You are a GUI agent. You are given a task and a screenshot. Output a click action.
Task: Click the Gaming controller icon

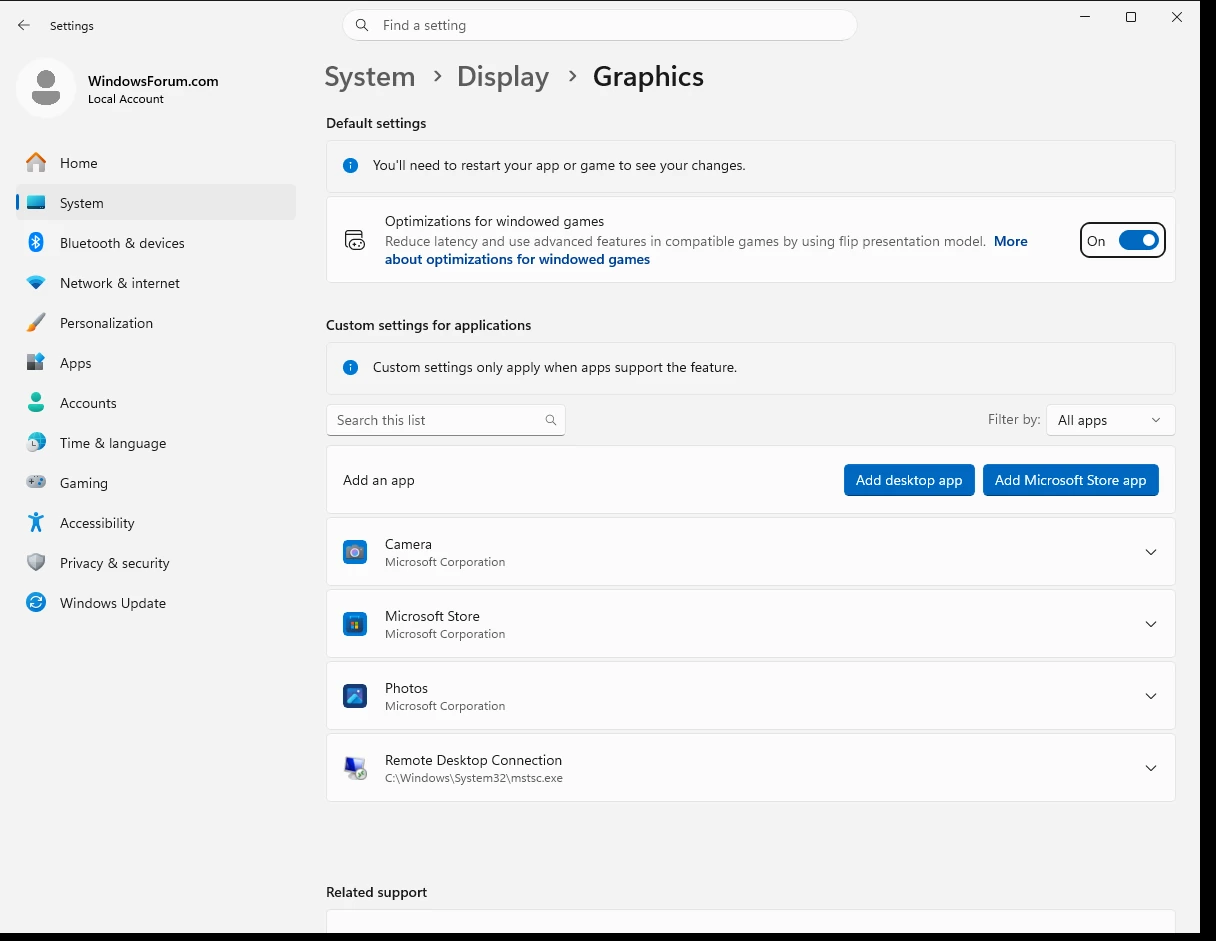point(36,483)
